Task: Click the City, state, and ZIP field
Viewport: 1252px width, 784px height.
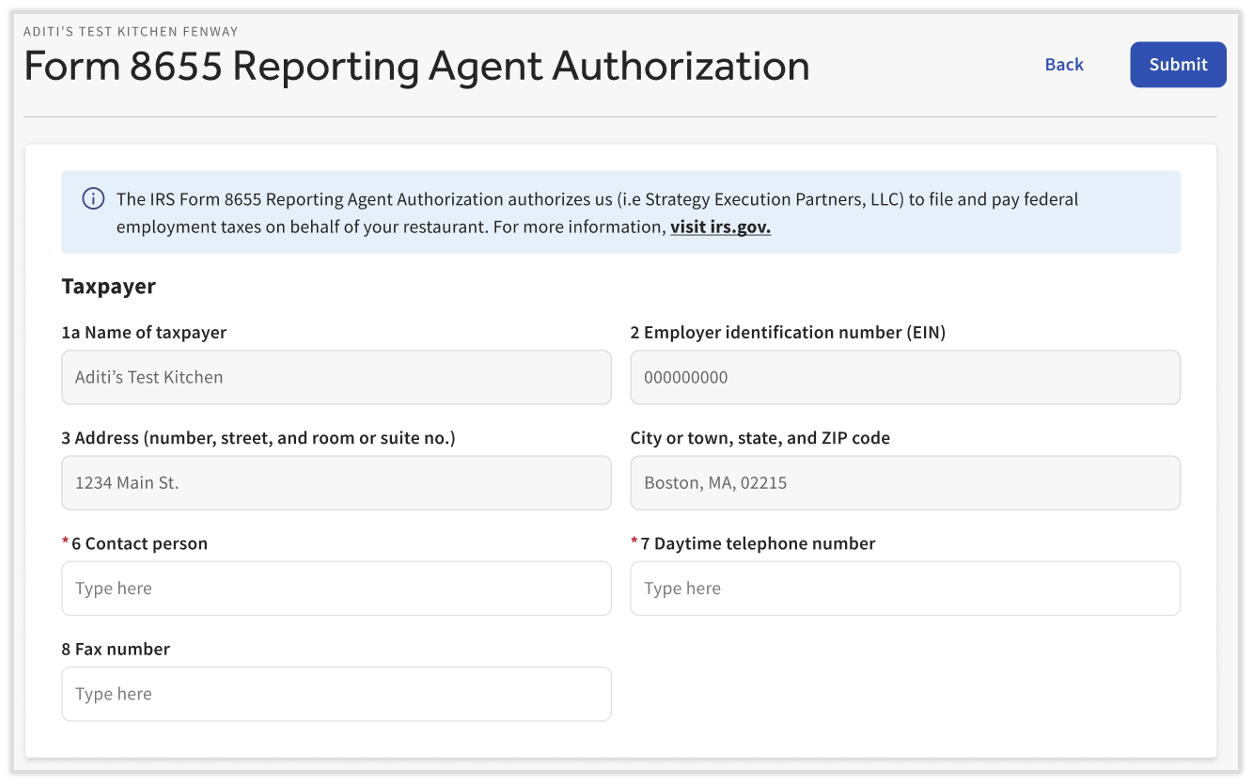Action: (905, 482)
